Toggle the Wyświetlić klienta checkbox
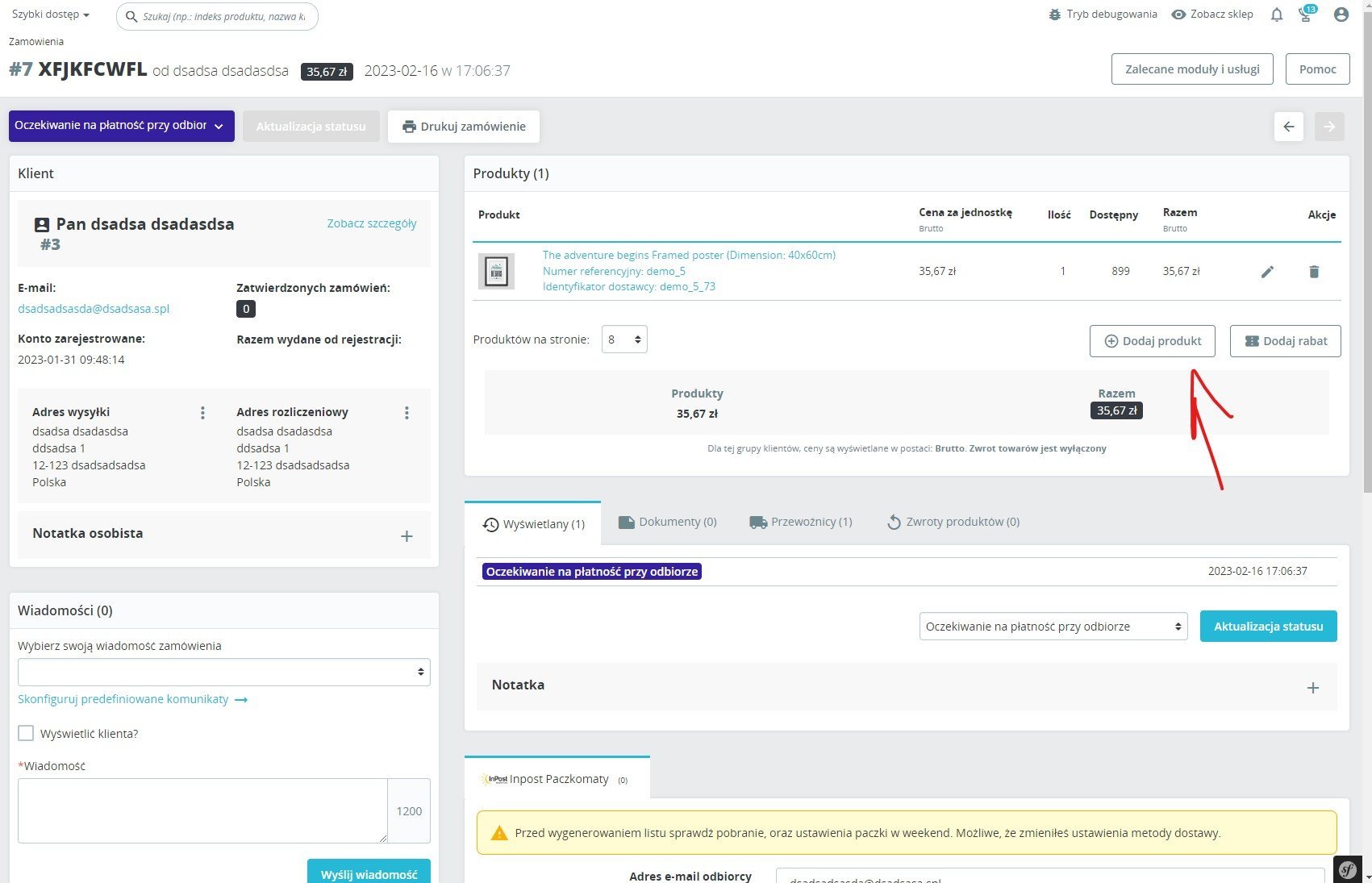The height and width of the screenshot is (883, 1372). [26, 733]
